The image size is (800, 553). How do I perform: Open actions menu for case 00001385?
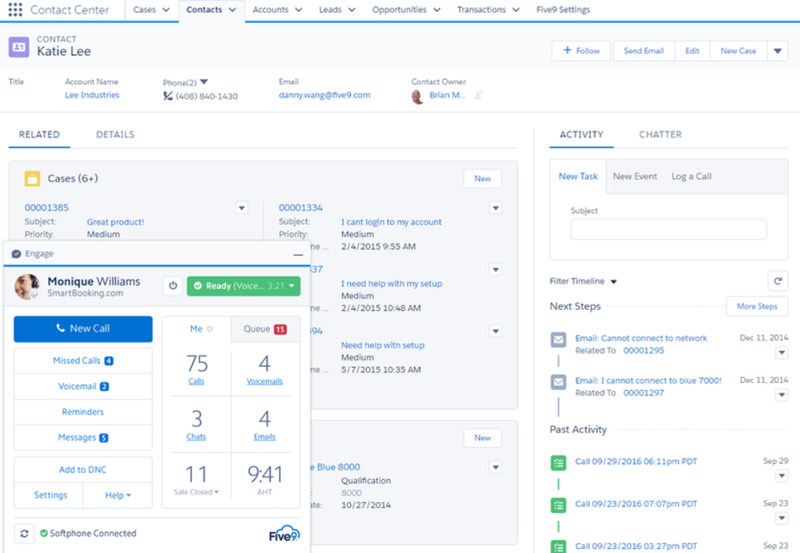(241, 208)
